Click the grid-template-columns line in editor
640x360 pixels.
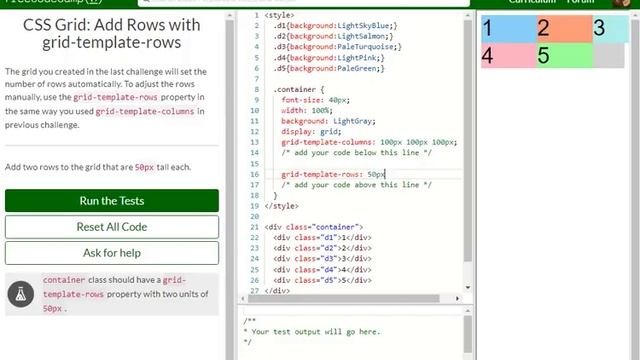pos(369,142)
